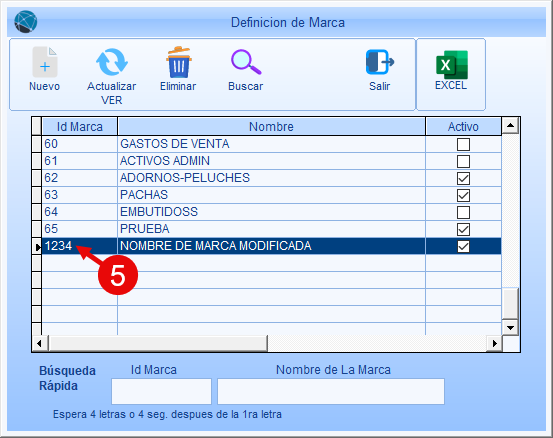Click the Nombre column header
This screenshot has width=553, height=438.
tap(271, 126)
